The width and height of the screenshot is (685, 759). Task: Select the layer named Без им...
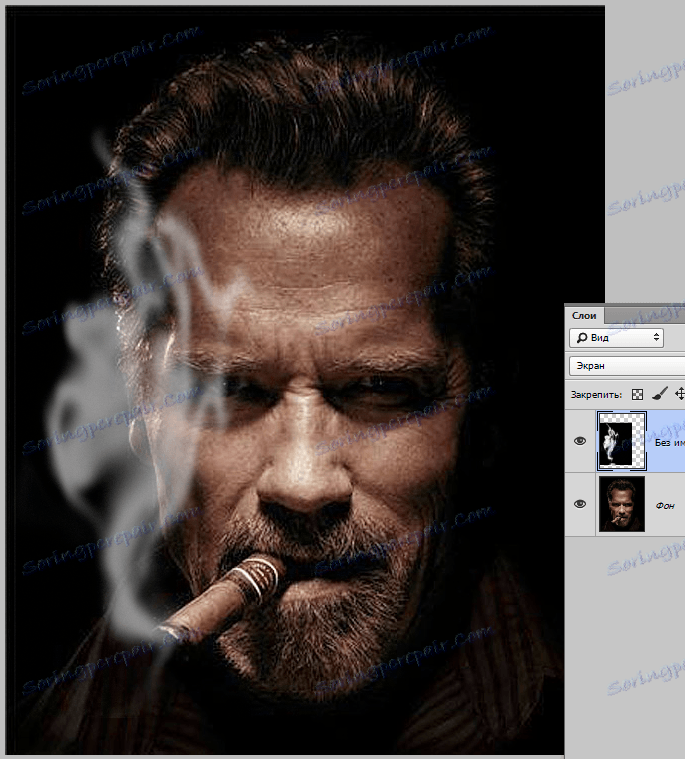[670, 442]
